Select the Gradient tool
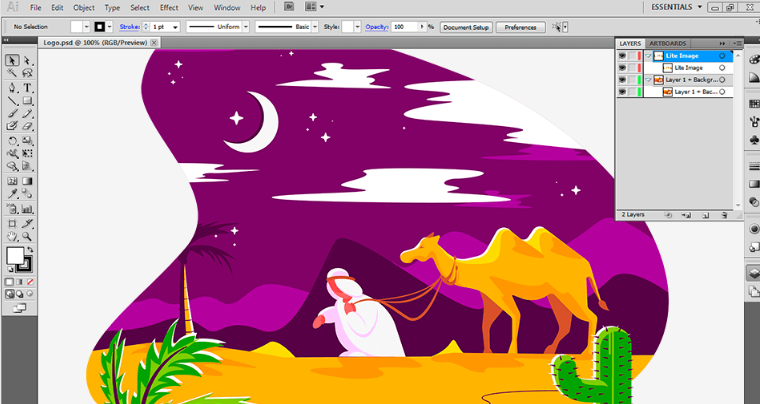Image resolution: width=760 pixels, height=404 pixels. click(27, 181)
